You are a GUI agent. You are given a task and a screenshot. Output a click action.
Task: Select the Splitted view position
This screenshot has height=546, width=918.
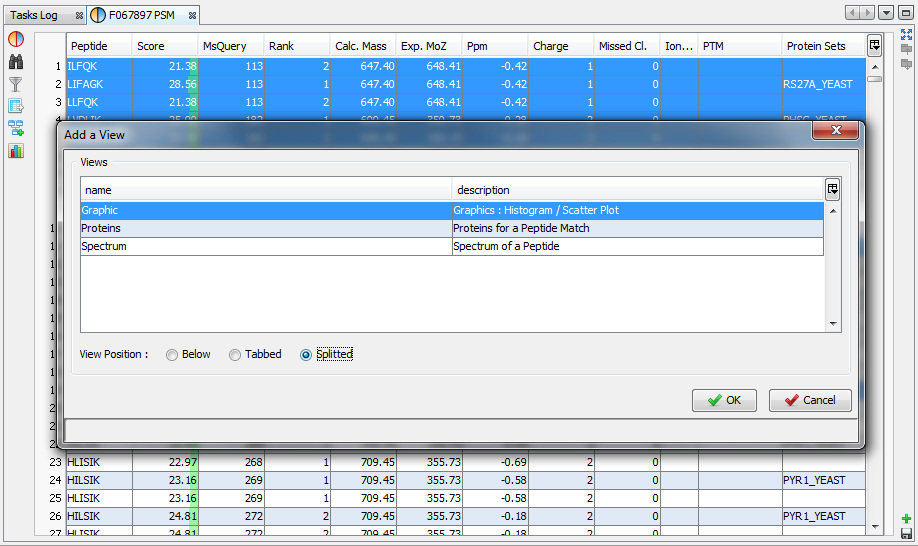(x=306, y=355)
